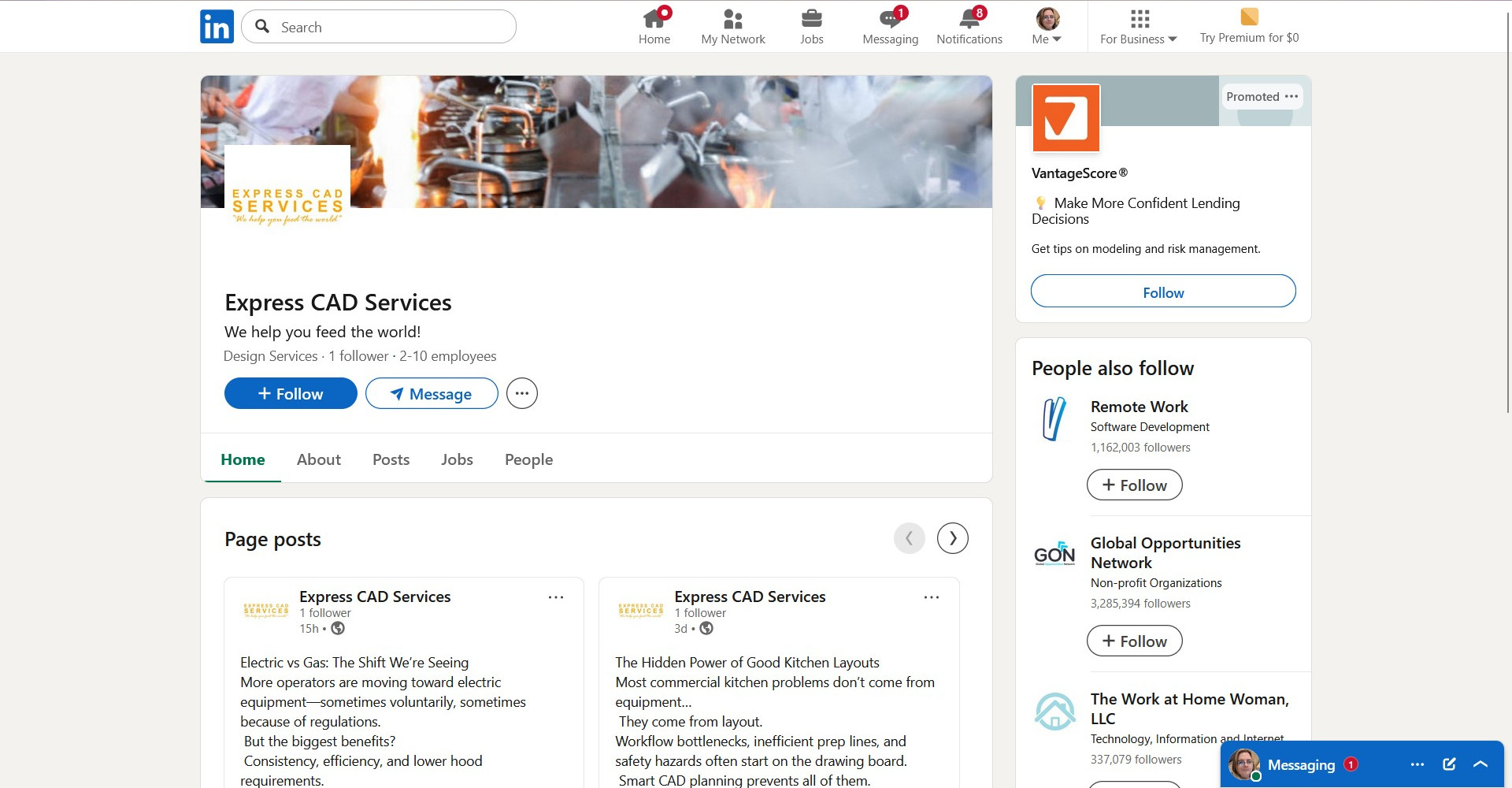The image size is (1512, 788).
Task: Follow the Express CAD Services page
Action: 291,393
